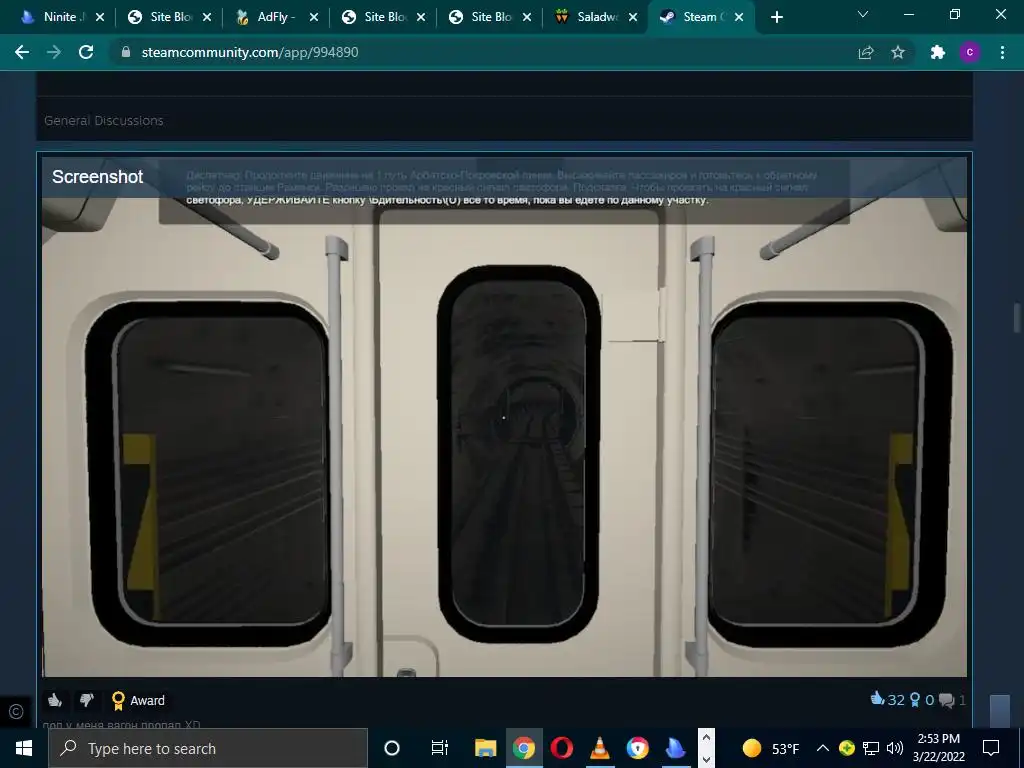Image resolution: width=1024 pixels, height=768 pixels.
Task: Open the 53°F weather widget
Action: (771, 748)
